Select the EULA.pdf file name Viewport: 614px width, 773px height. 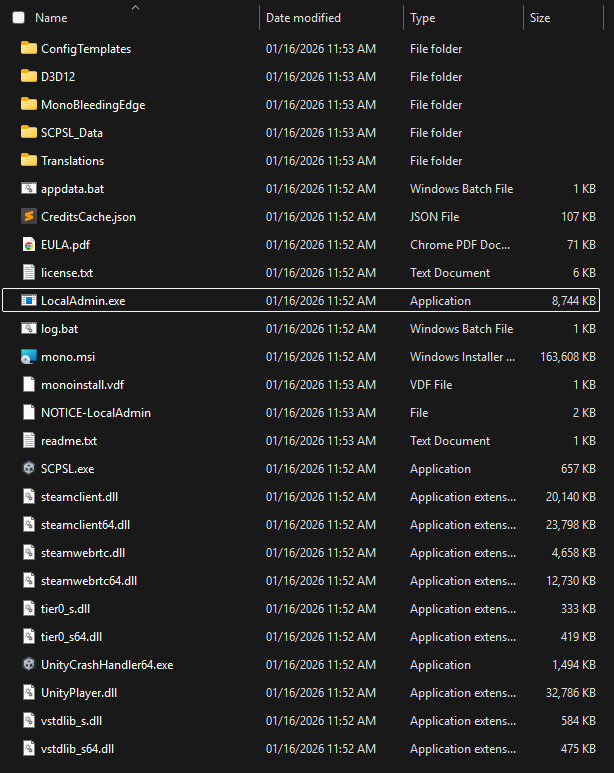coord(65,245)
